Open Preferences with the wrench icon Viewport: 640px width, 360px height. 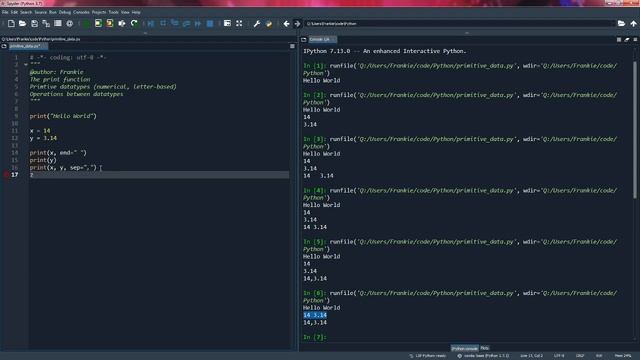coord(256,24)
